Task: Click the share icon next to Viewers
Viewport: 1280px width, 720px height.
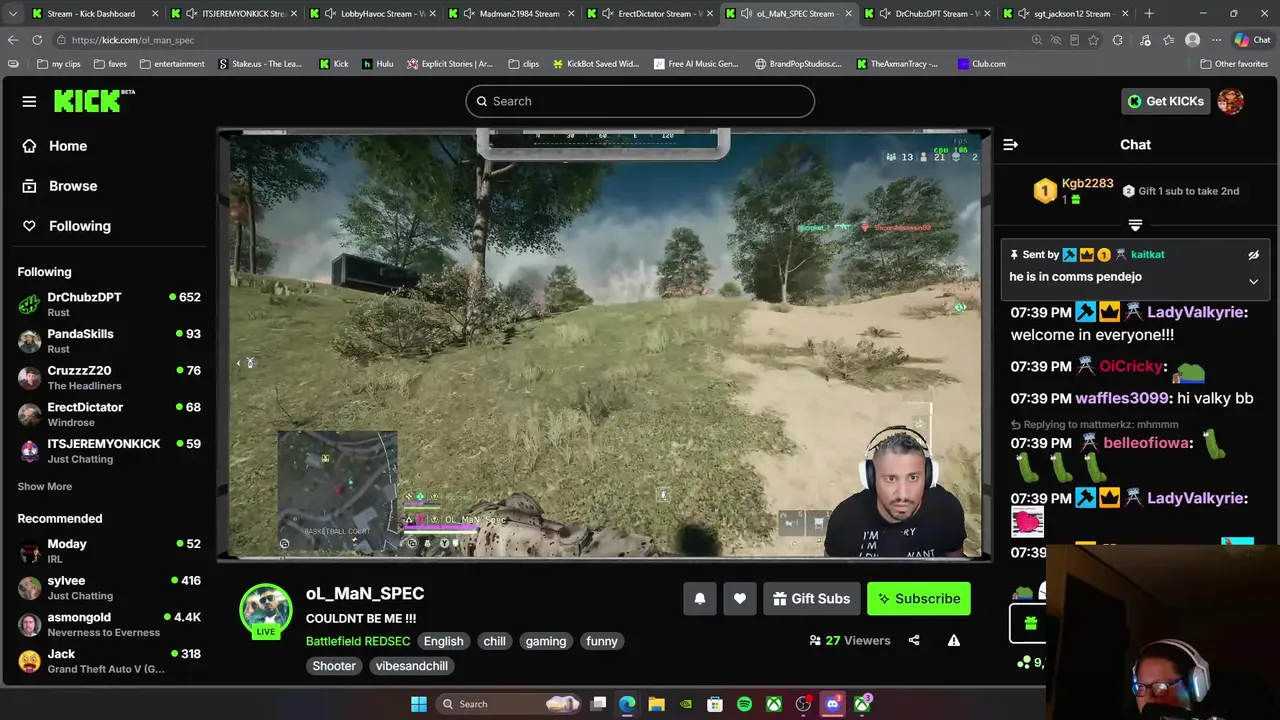Action: click(914, 641)
